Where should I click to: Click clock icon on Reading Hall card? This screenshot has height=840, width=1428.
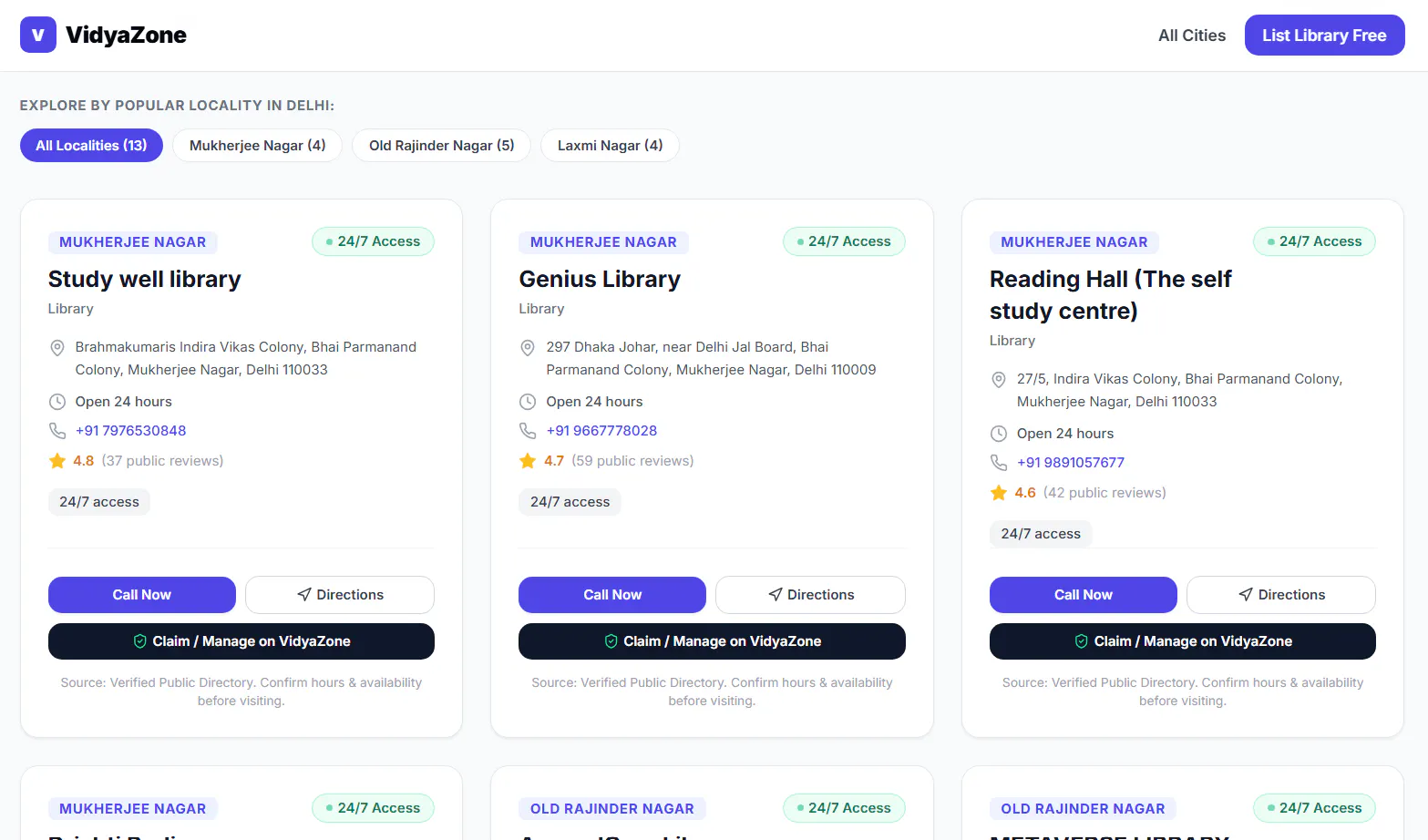click(x=999, y=434)
